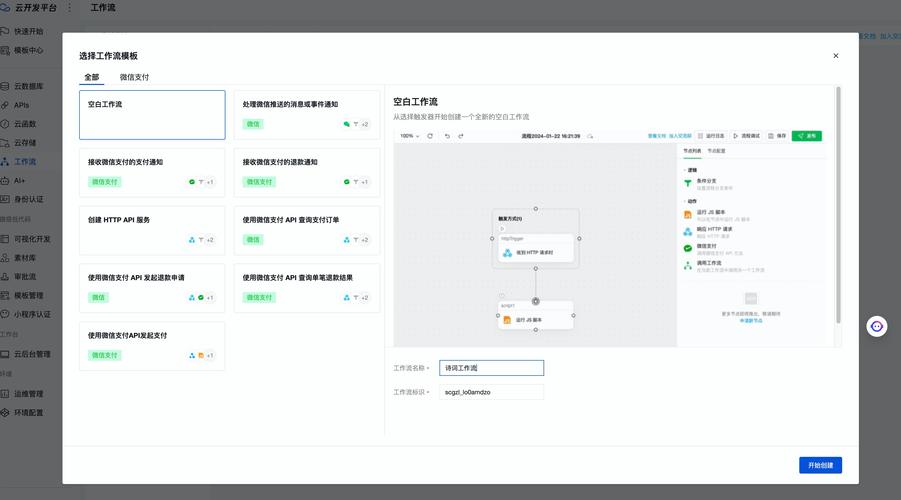This screenshot has height=500, width=901.
Task: Select the 处理微信推送的消息或事件通知 template
Action: (x=306, y=115)
